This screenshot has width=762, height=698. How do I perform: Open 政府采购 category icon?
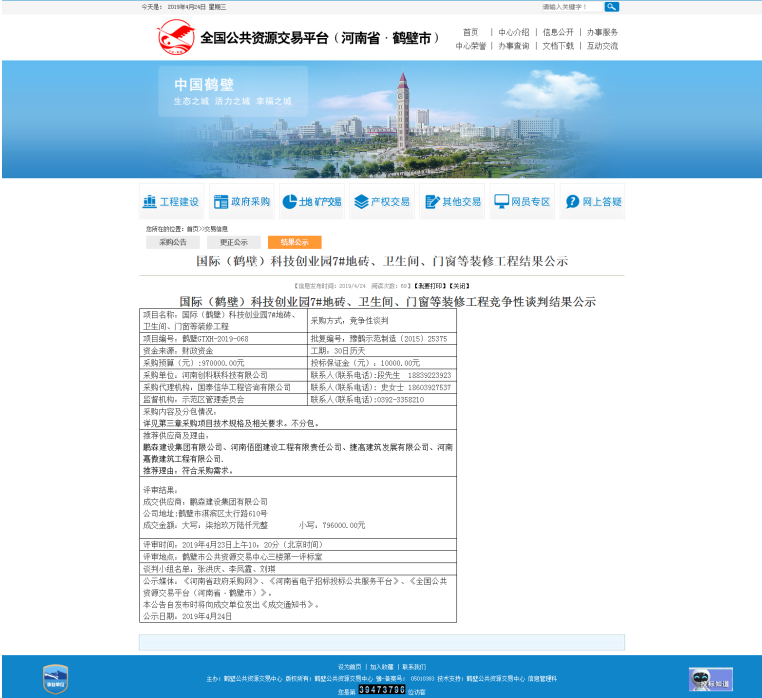click(220, 201)
